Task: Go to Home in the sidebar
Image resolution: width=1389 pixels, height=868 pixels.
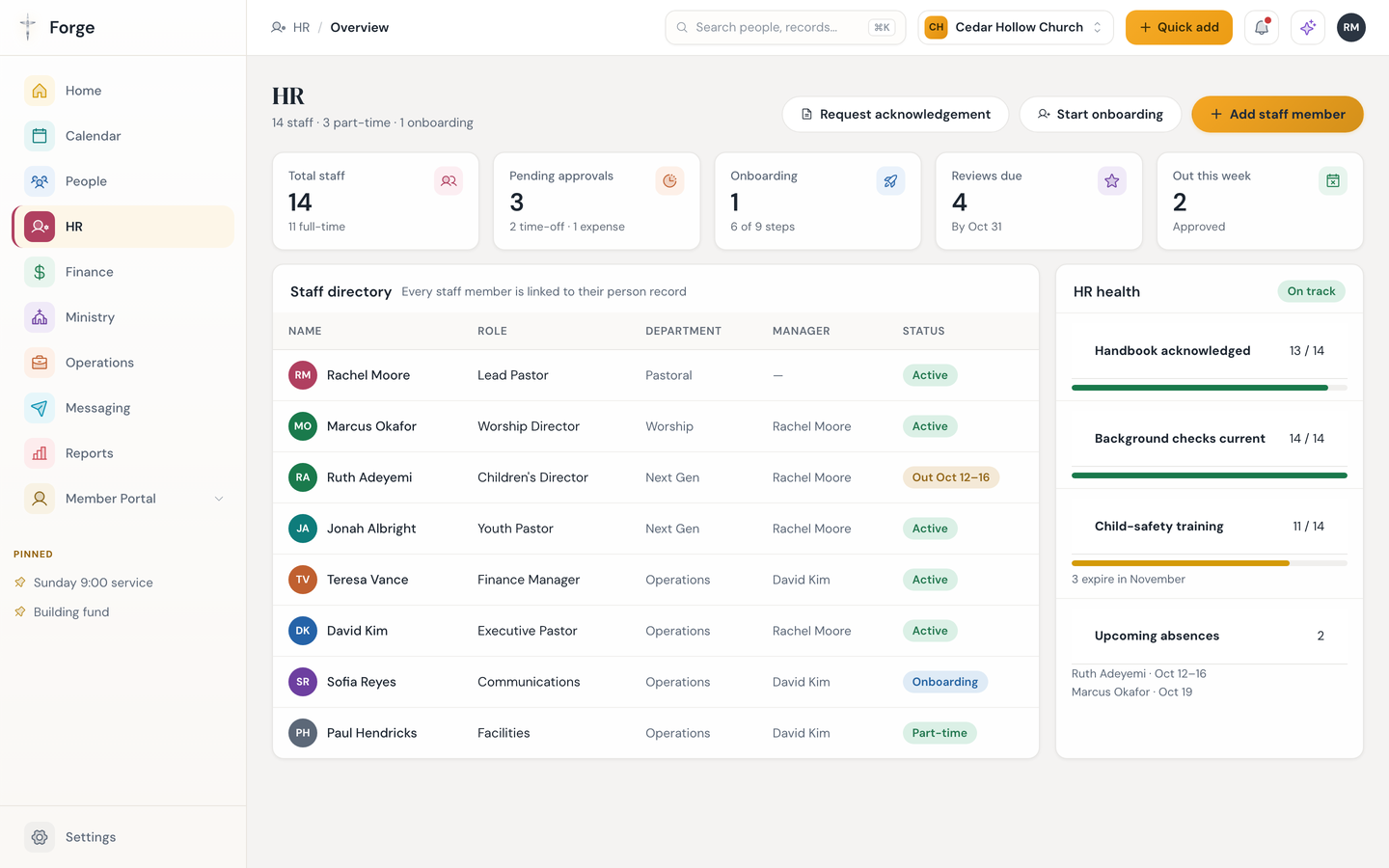Action: coord(123,91)
